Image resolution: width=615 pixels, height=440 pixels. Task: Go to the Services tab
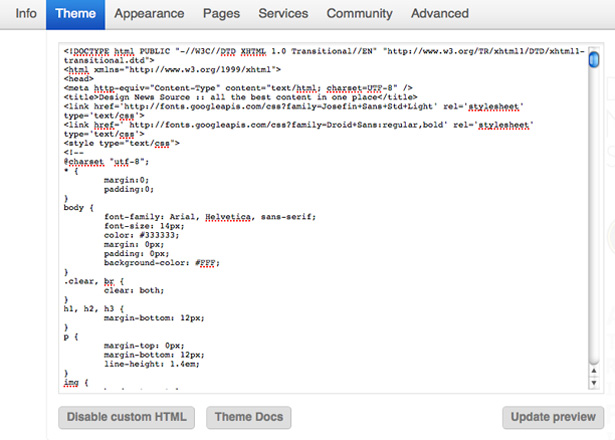[283, 14]
